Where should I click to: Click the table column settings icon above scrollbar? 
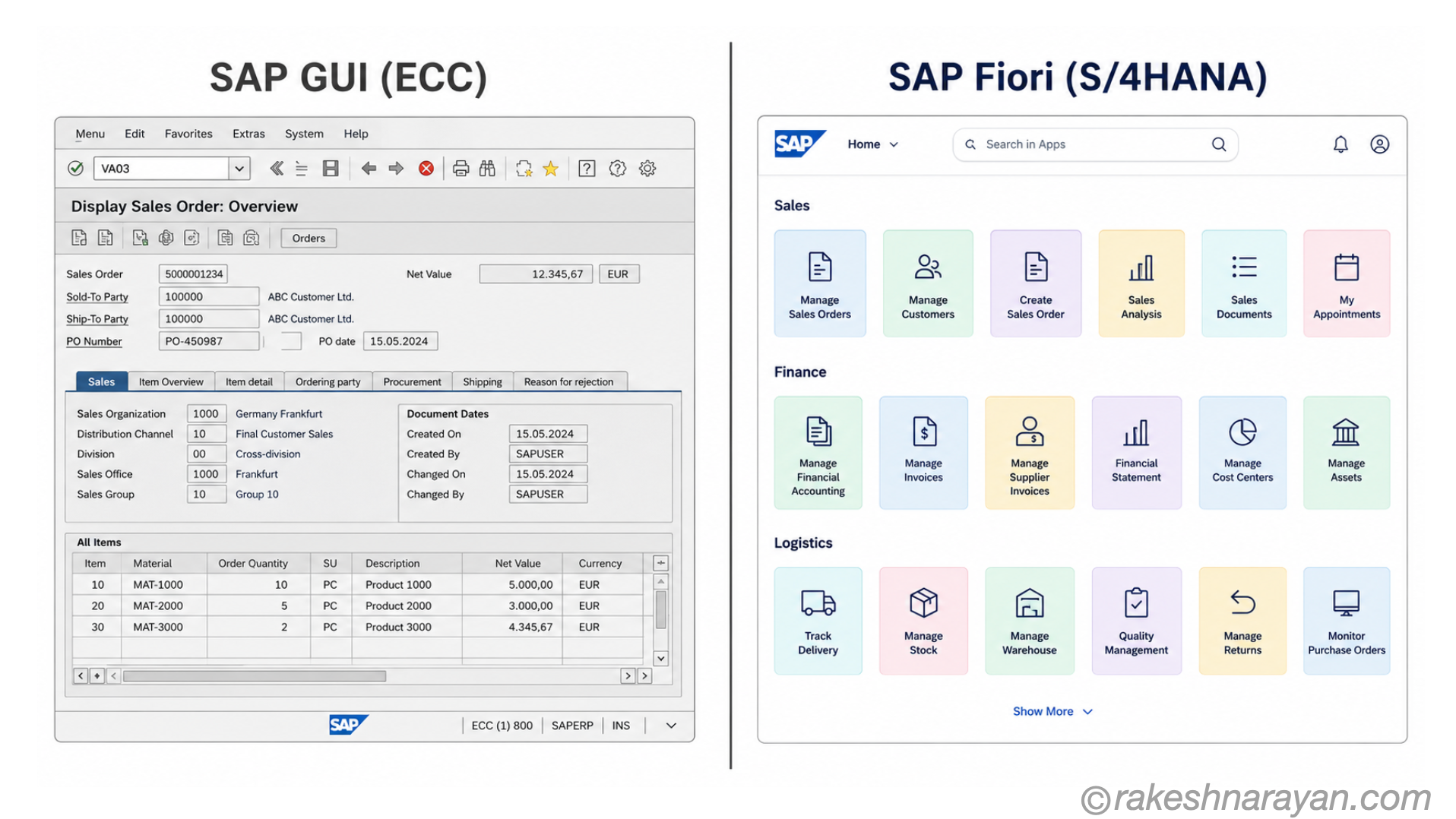[661, 563]
